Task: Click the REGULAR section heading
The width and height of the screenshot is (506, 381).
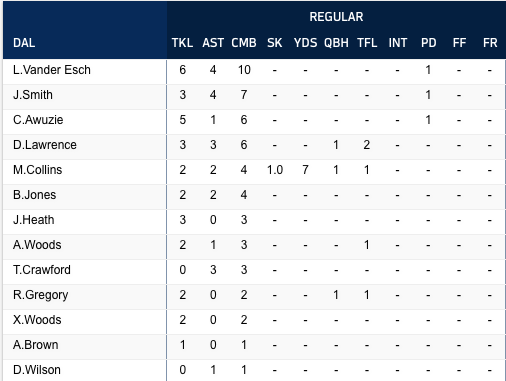Action: click(x=336, y=17)
